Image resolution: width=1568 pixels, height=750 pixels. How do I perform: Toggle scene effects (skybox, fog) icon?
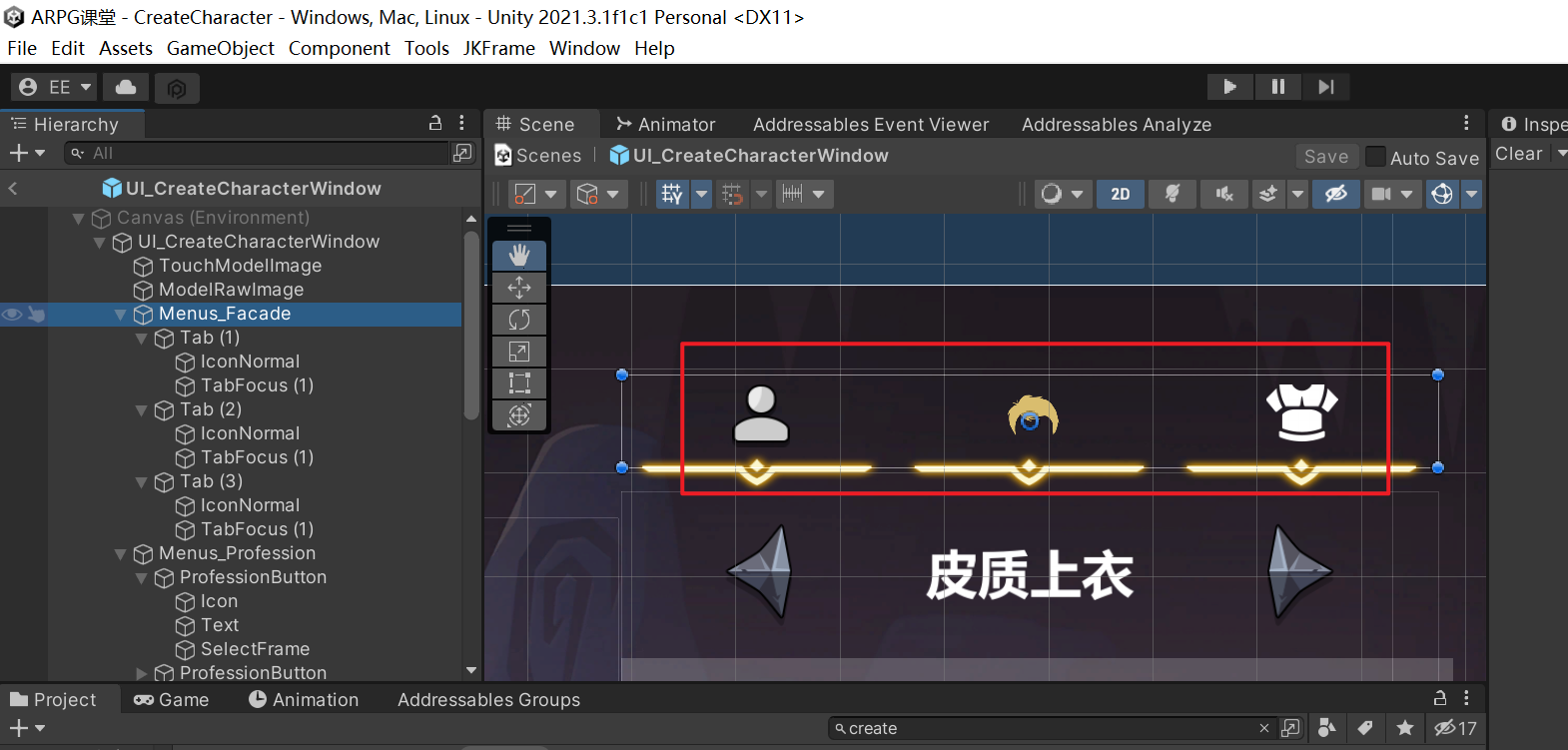[x=1267, y=194]
